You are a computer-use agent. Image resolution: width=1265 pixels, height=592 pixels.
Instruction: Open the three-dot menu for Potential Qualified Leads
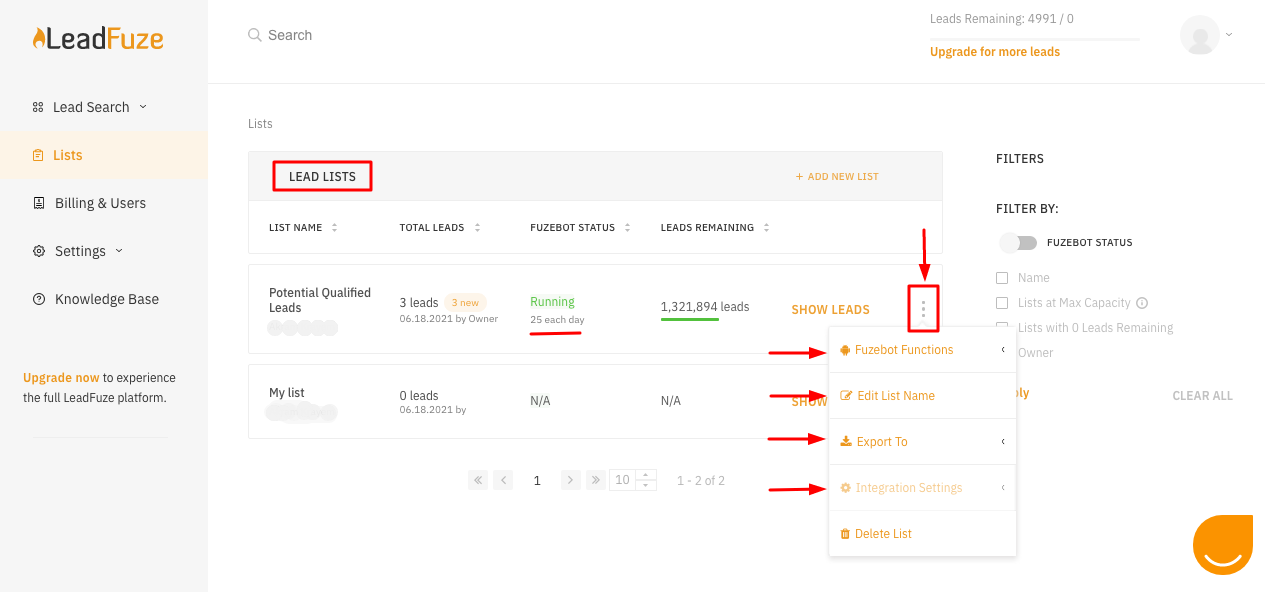pos(923,309)
